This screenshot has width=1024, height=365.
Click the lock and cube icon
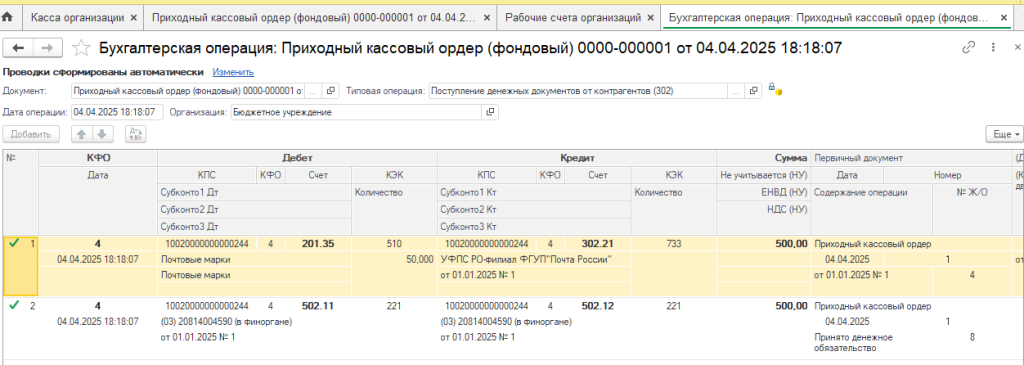coord(775,89)
